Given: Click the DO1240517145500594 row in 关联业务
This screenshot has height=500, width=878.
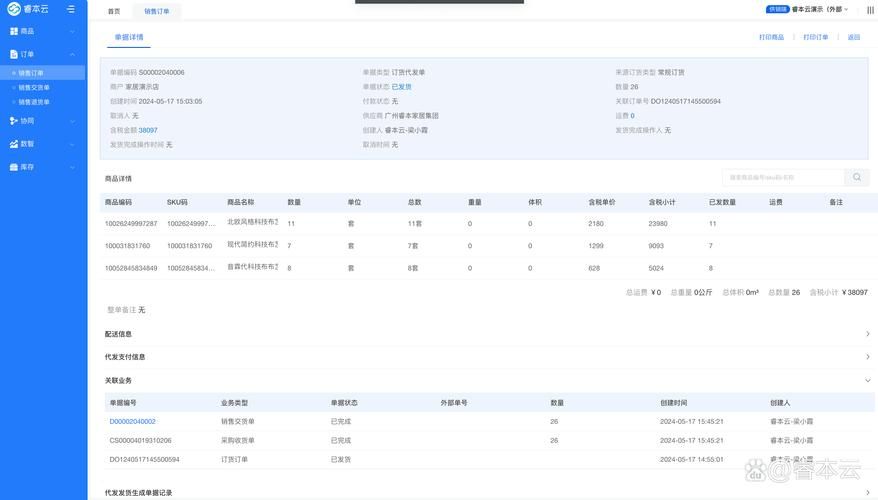Looking at the screenshot, I should pos(489,459).
